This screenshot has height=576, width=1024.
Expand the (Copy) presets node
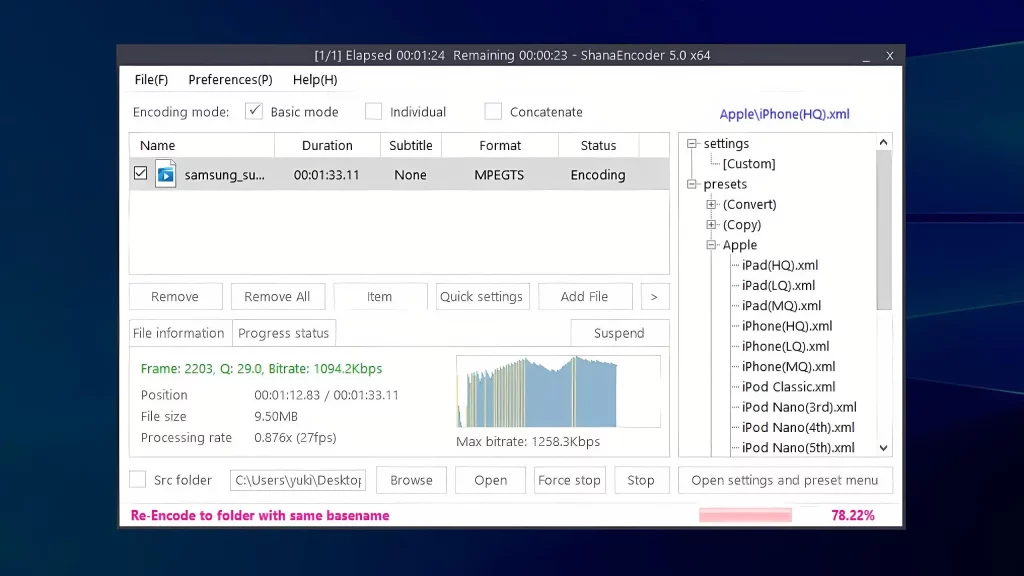tap(712, 225)
